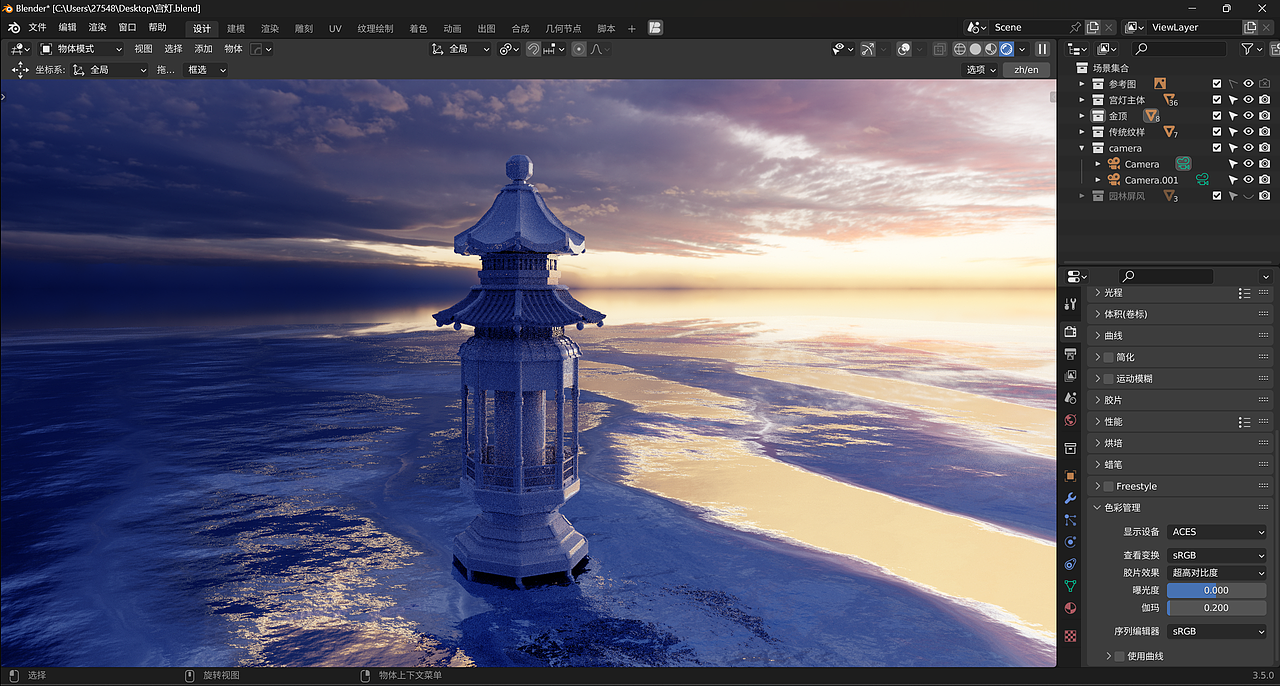The width and height of the screenshot is (1280, 686).
Task: Open the 选项 options button
Action: click(981, 70)
